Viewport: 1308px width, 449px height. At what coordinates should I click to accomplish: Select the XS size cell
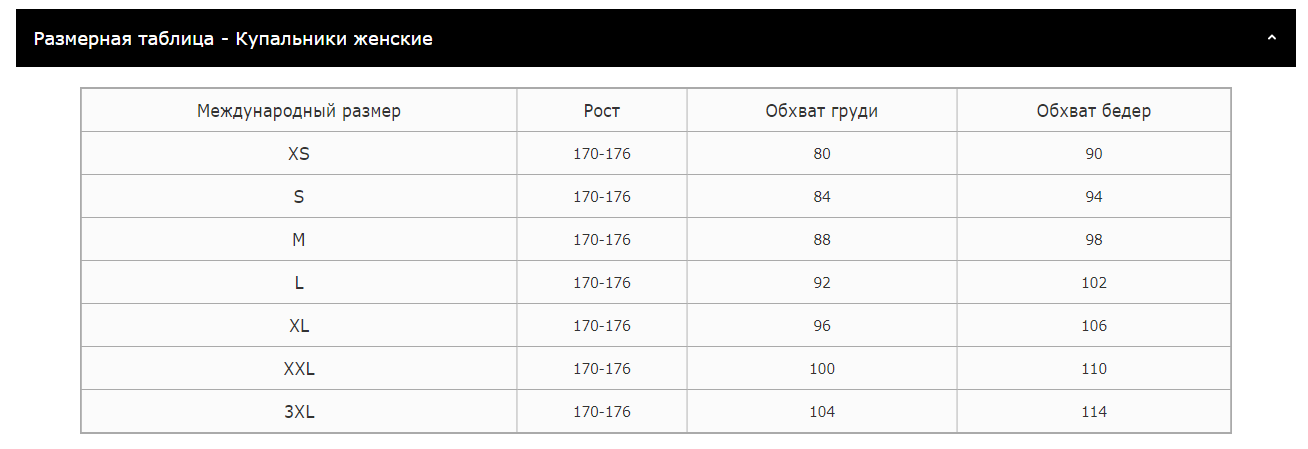tap(299, 154)
